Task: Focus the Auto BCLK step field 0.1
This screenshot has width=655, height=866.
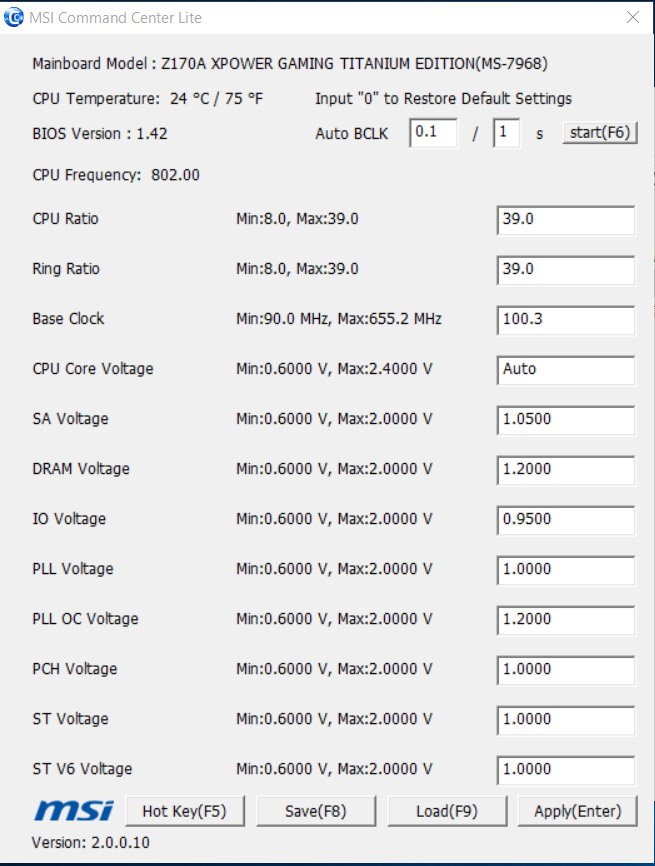Action: (434, 133)
